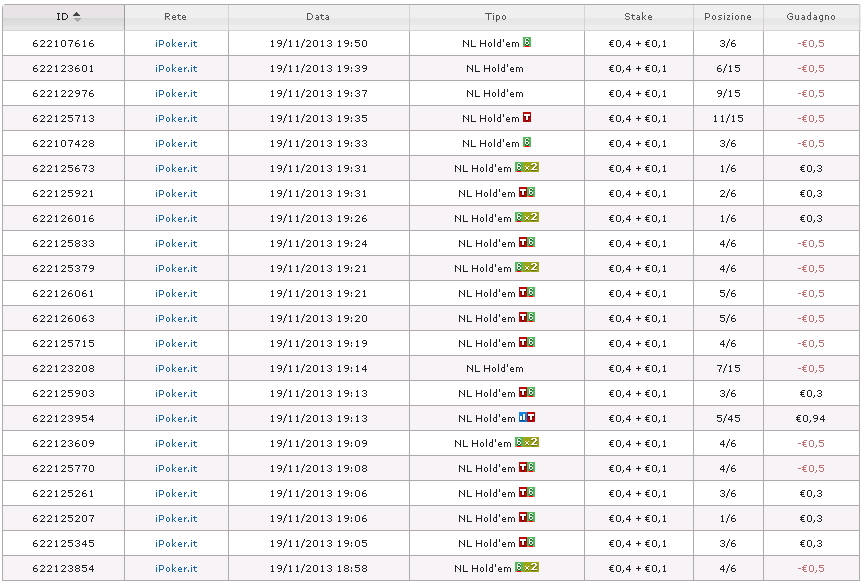Click the date 19/11/2013 19:39

[x=318, y=69]
